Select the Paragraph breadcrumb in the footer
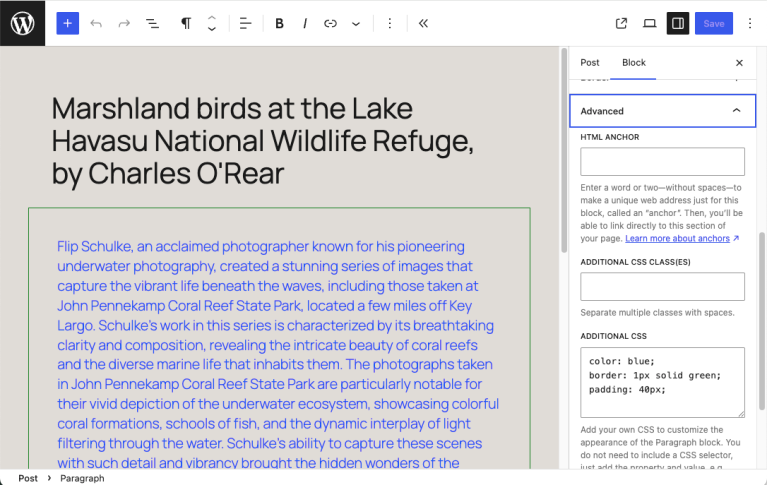The height and width of the screenshot is (485, 767). (x=82, y=478)
